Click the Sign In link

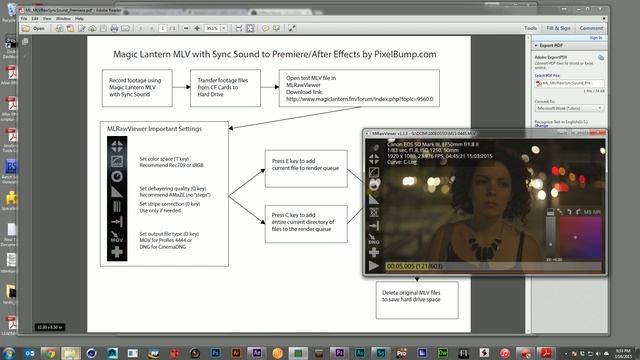pos(596,38)
